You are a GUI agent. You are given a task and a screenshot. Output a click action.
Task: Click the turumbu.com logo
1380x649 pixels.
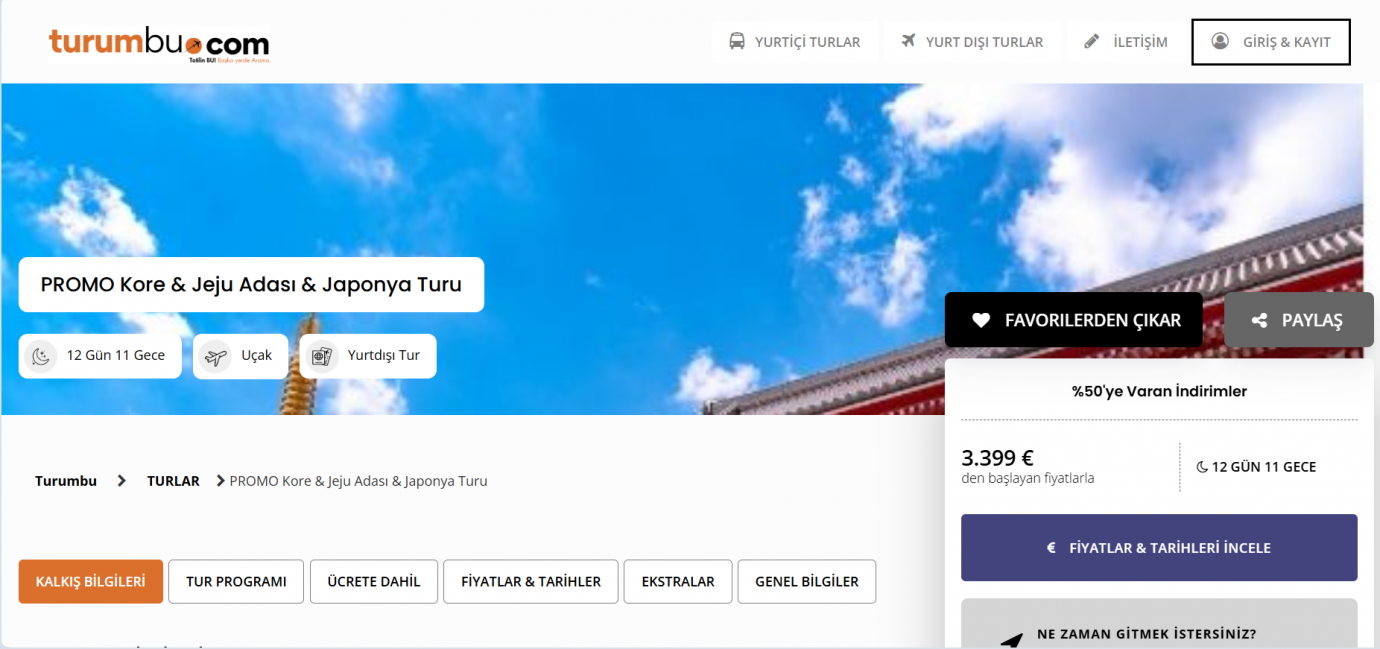click(x=159, y=44)
